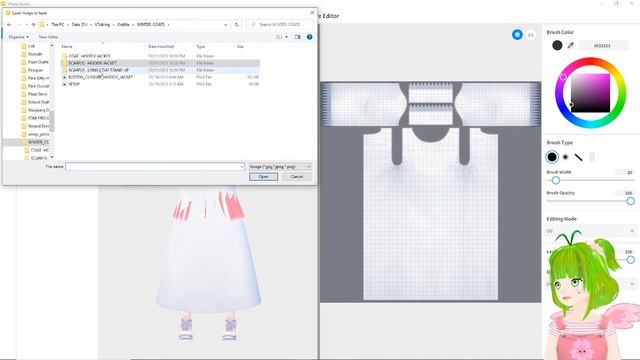The image size is (640, 360).
Task: Pick the eyedropper tool beside the brush color
Action: [571, 45]
